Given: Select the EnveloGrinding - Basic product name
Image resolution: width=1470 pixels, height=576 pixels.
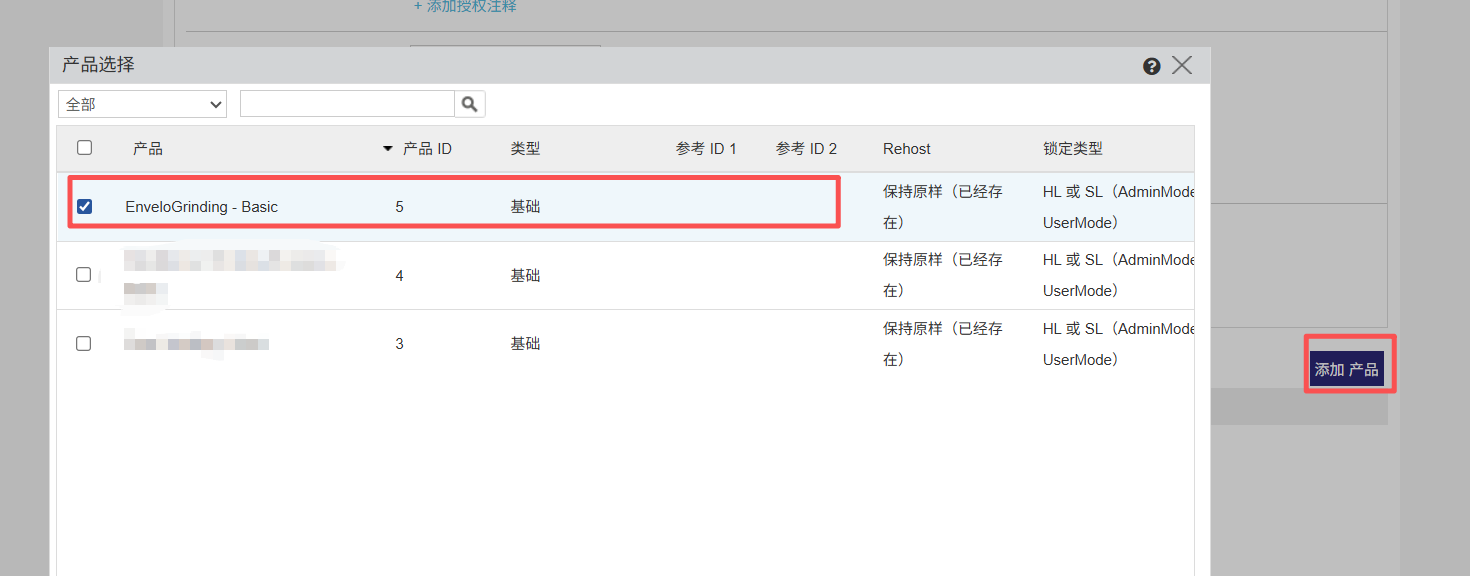Looking at the screenshot, I should (x=201, y=207).
